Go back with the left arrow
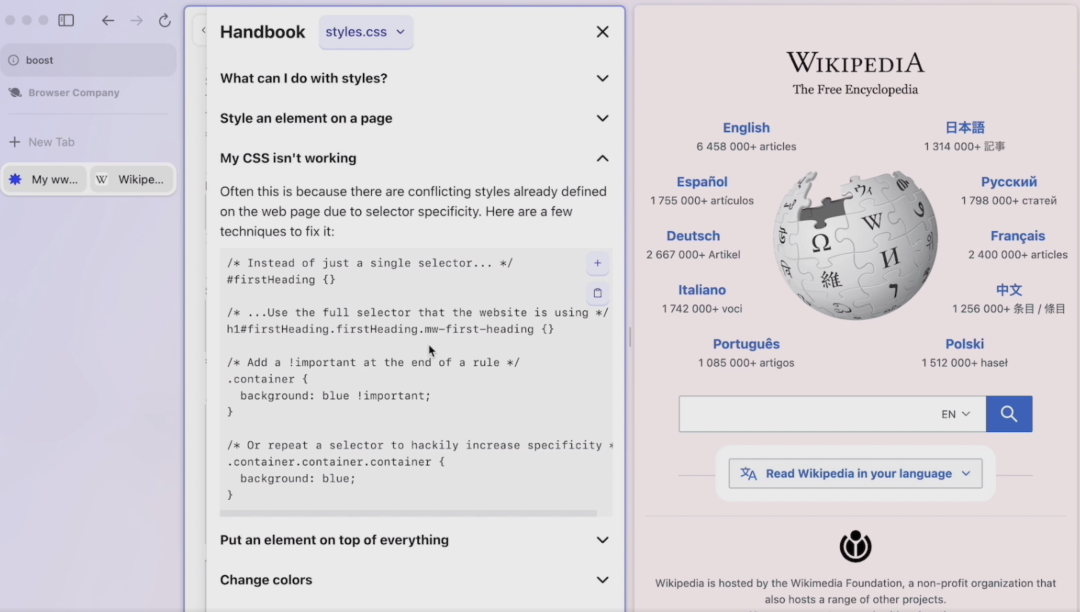 [108, 20]
